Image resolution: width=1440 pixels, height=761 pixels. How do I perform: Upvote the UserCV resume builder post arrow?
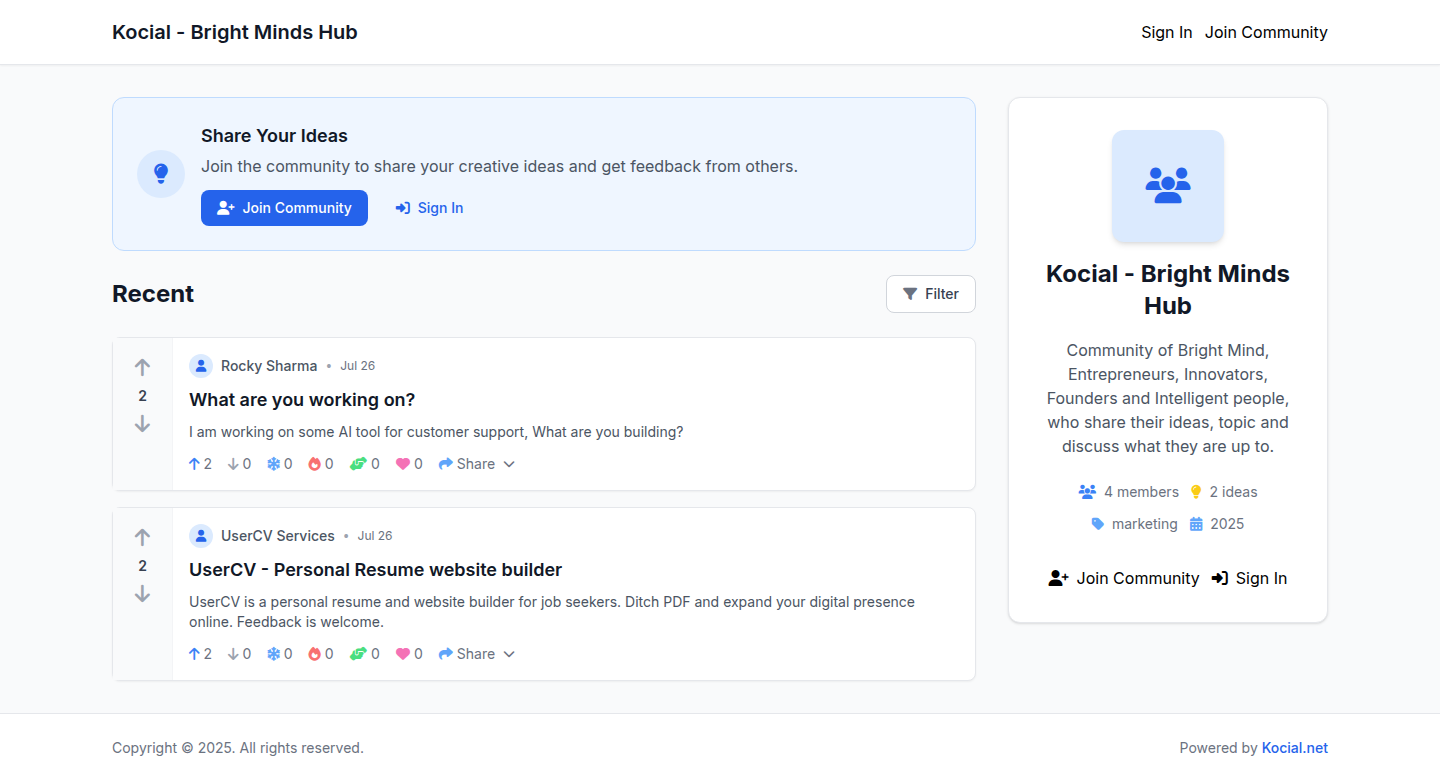(x=142, y=537)
